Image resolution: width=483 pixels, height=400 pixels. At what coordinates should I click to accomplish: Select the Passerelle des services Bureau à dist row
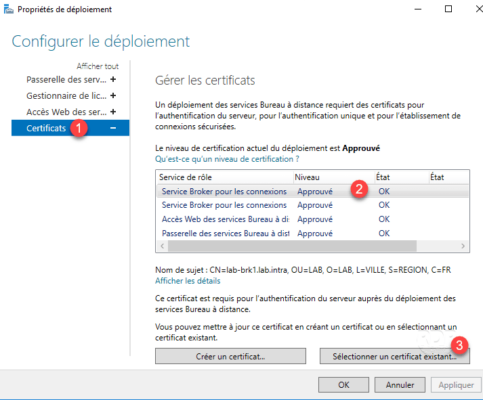coord(312,233)
